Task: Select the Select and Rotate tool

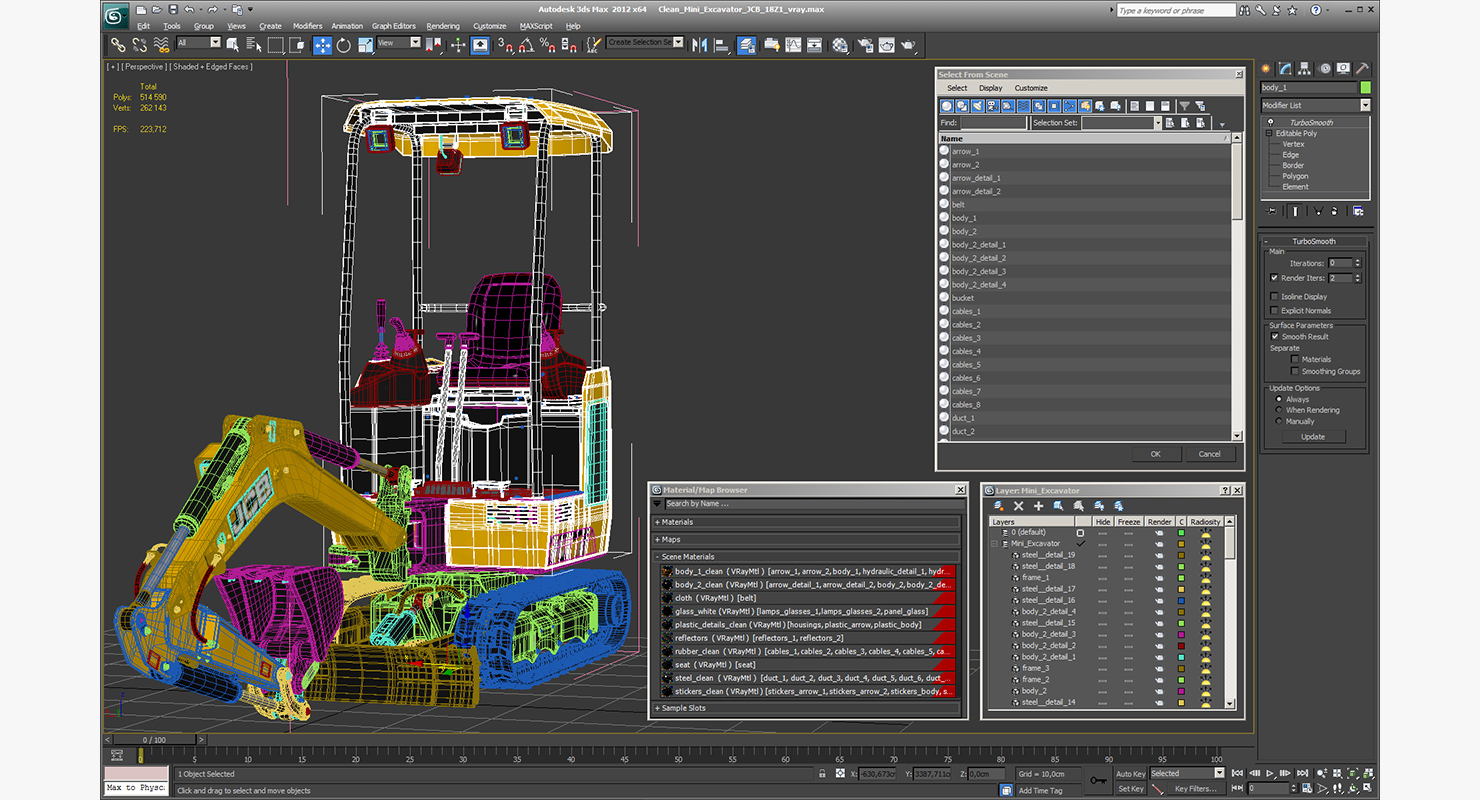Action: (344, 45)
